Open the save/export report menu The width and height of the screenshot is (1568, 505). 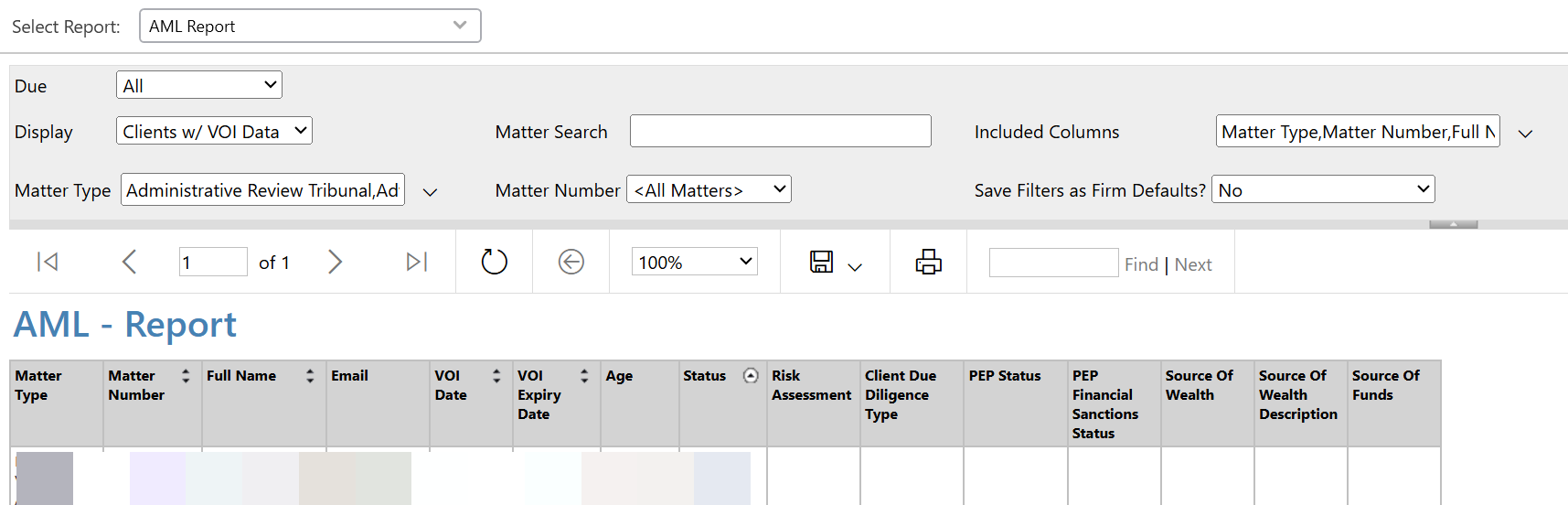[x=835, y=263]
